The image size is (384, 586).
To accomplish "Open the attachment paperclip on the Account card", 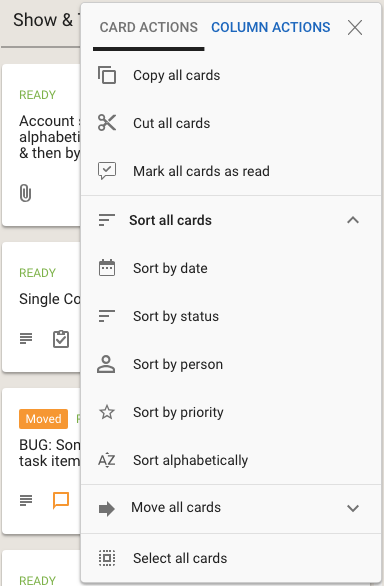I will (25, 193).
